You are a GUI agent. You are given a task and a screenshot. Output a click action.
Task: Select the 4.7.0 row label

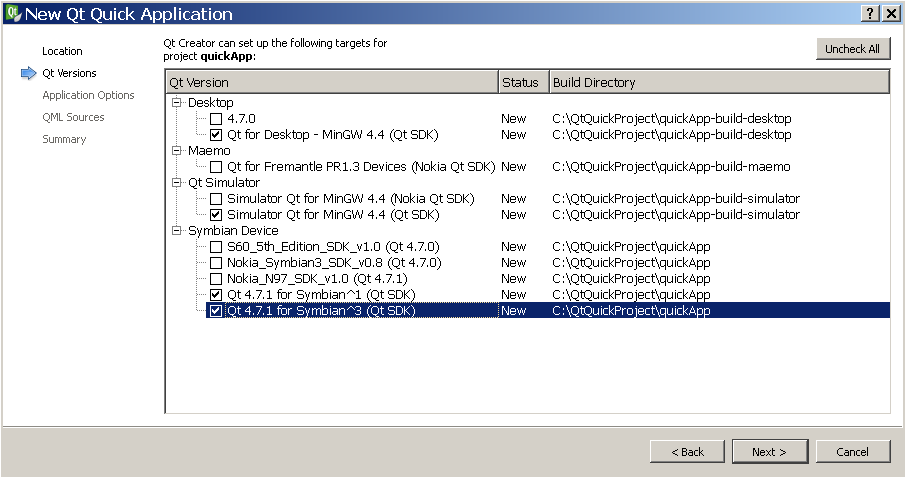click(241, 119)
